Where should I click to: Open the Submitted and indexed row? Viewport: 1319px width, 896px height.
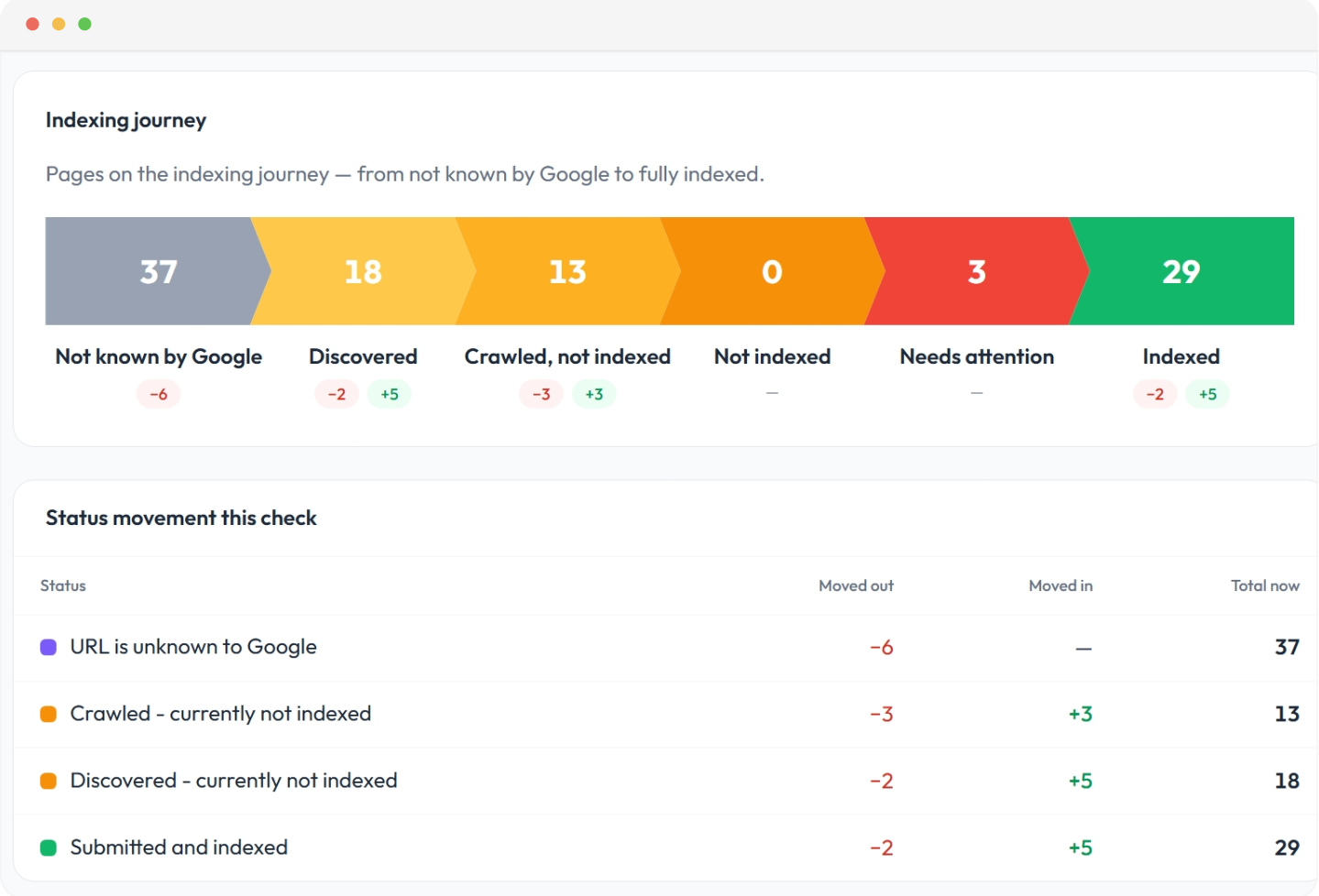[666, 848]
